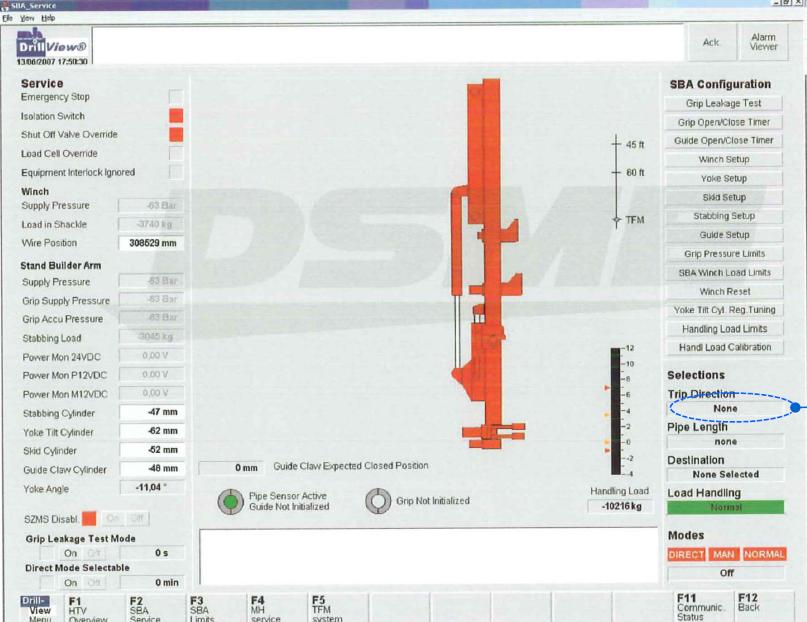Select MAN mode
Screen dimensions: 807x622
(x=724, y=554)
